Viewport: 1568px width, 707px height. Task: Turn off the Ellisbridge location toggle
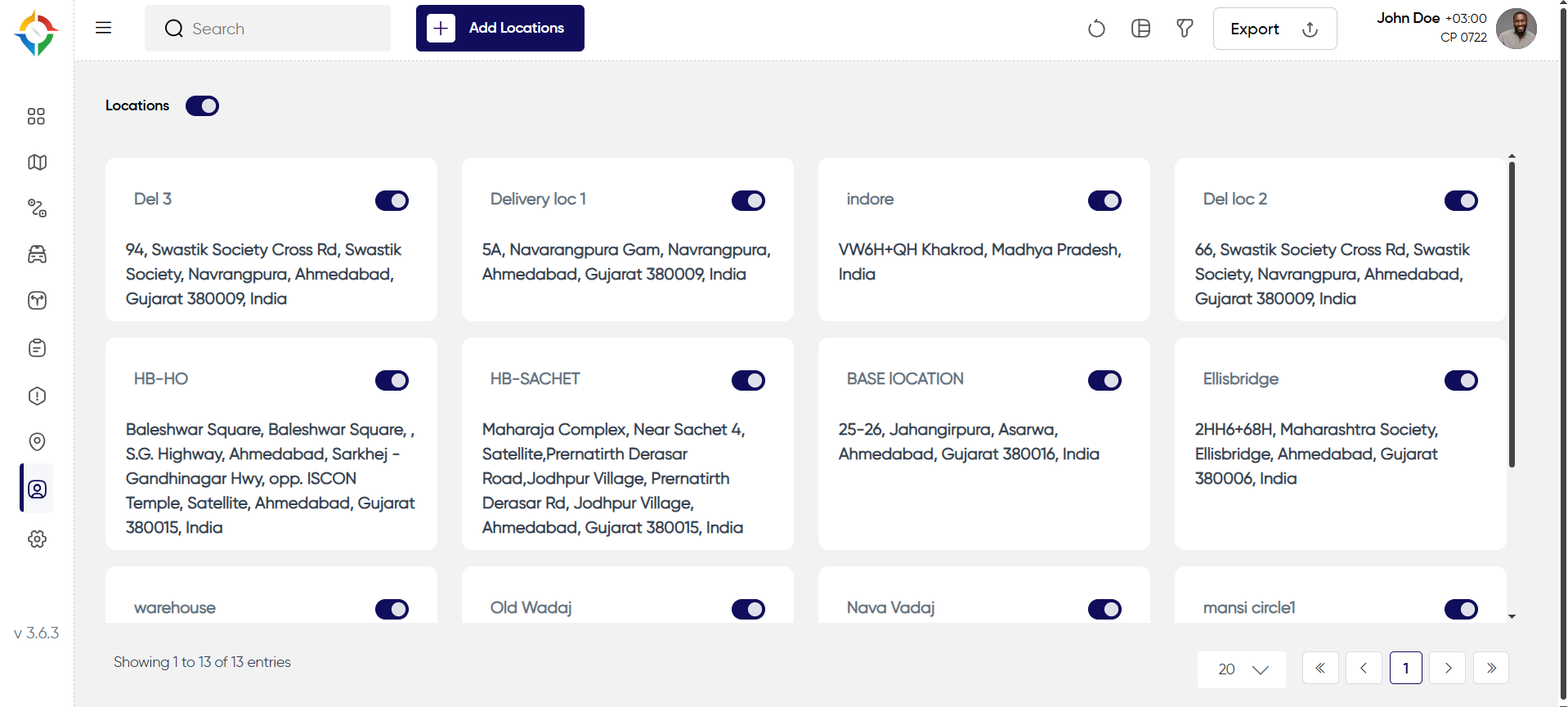point(1461,380)
